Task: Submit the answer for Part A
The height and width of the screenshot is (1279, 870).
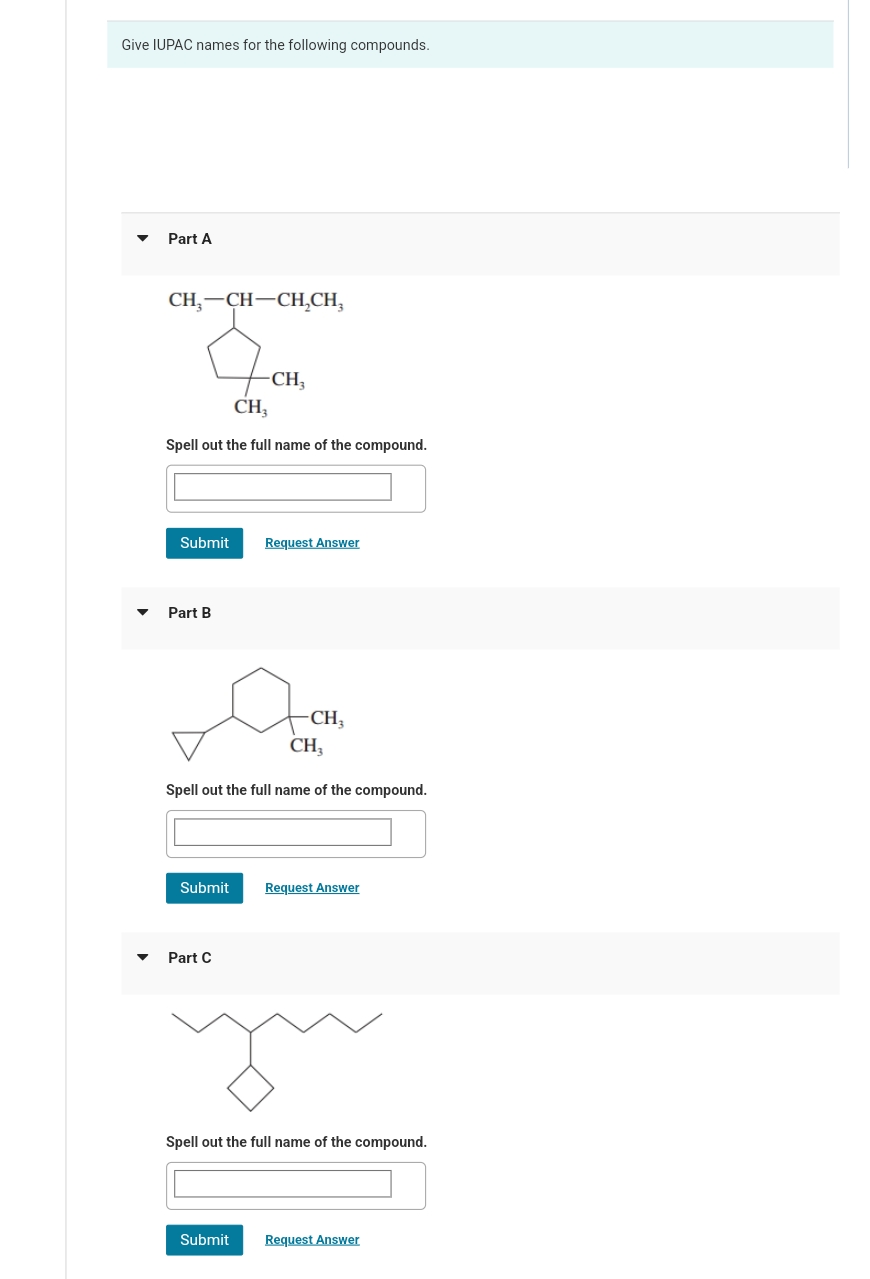Action: point(203,542)
